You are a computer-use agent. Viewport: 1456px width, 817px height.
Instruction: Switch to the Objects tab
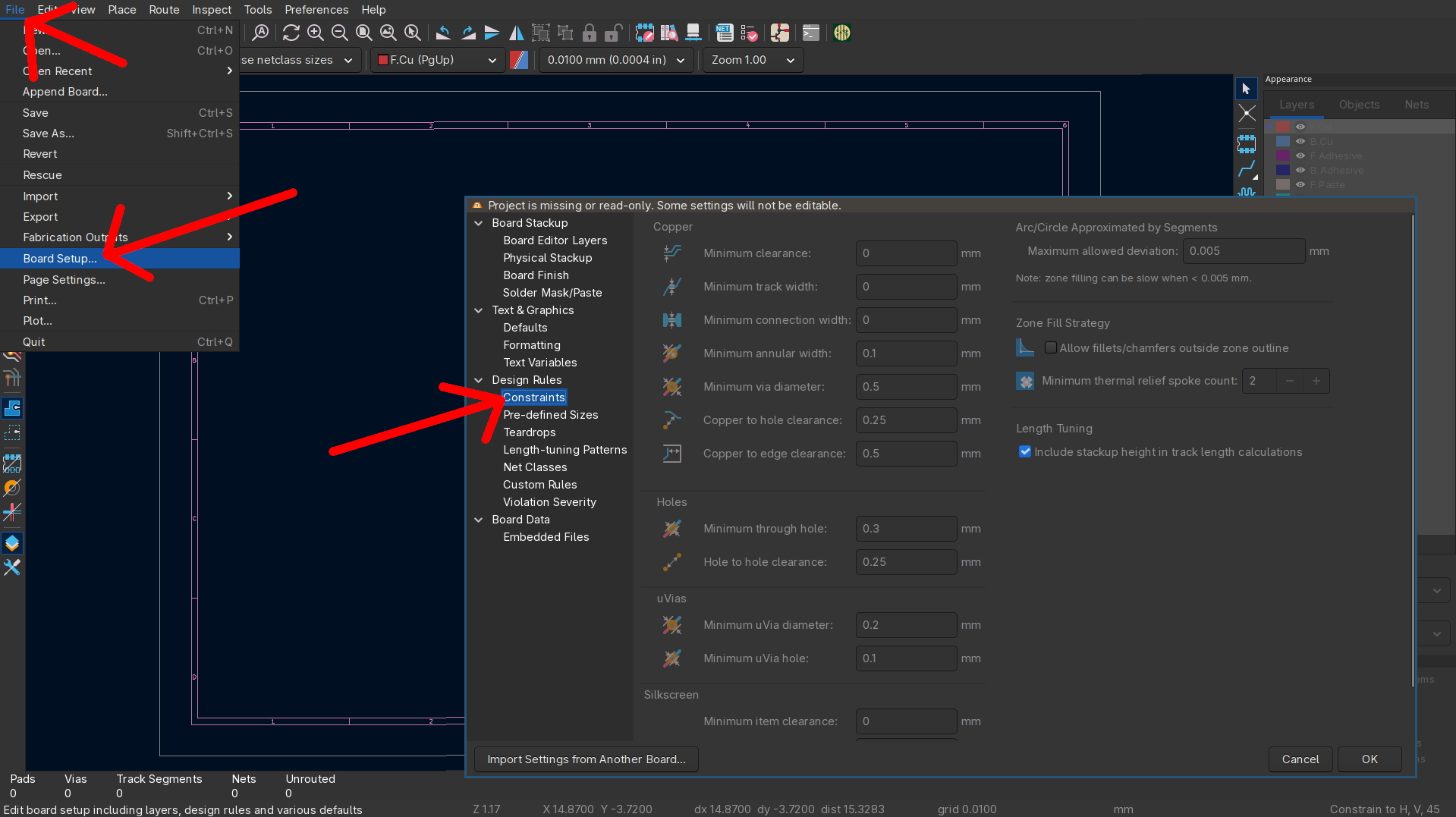coord(1359,105)
